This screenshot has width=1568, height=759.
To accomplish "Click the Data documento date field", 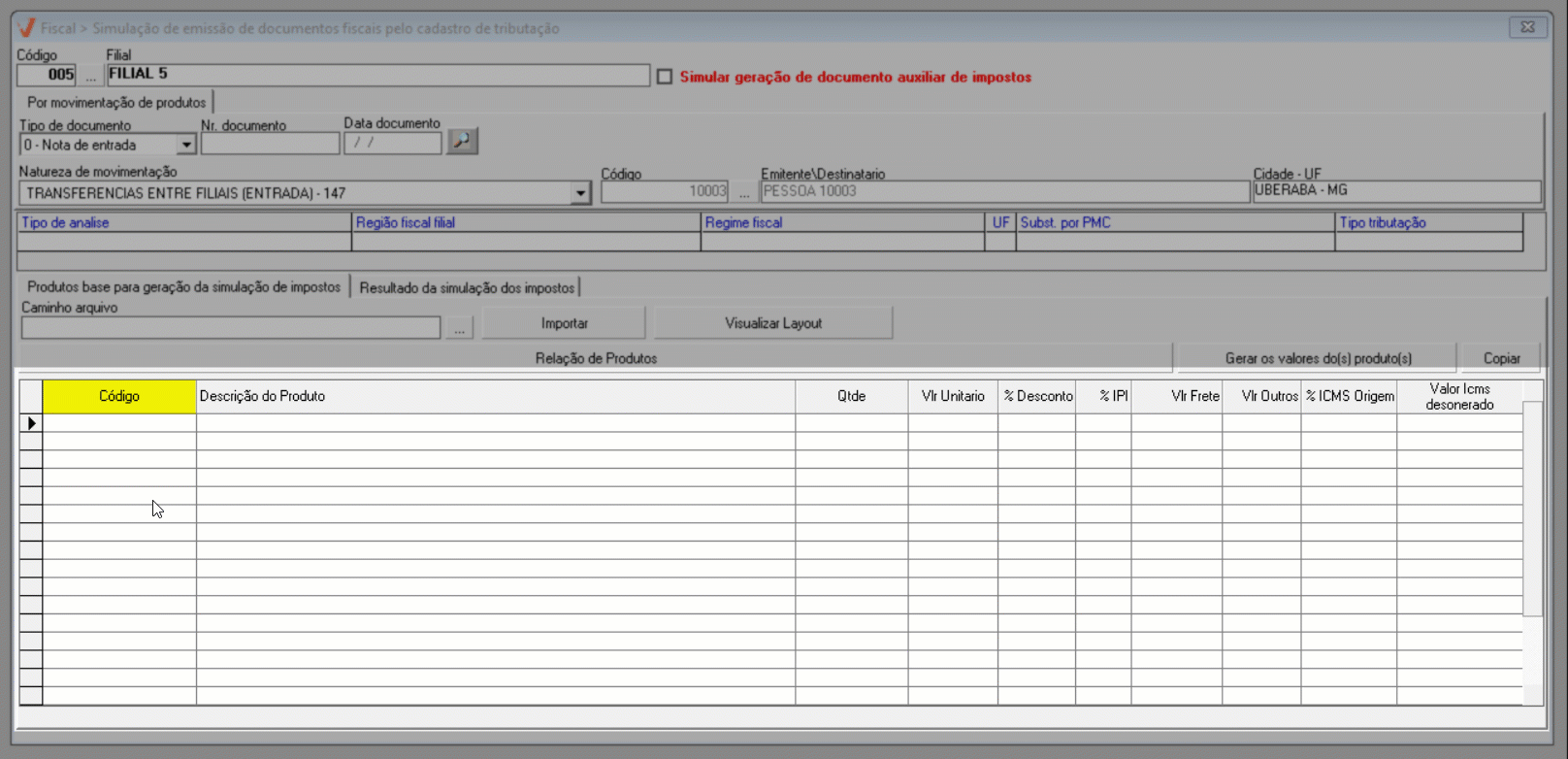I will (x=392, y=143).
